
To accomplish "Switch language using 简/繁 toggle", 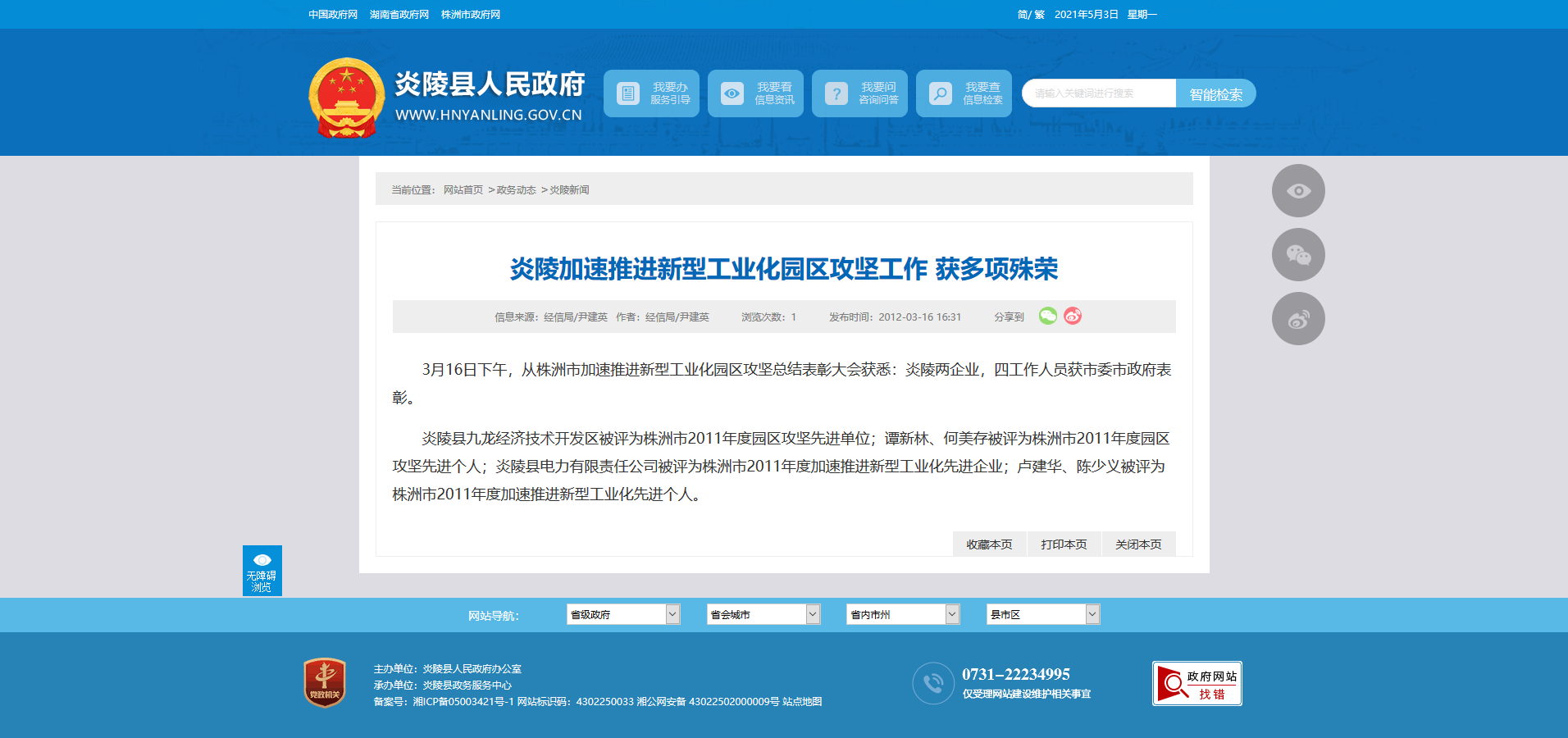I will click(x=1030, y=15).
